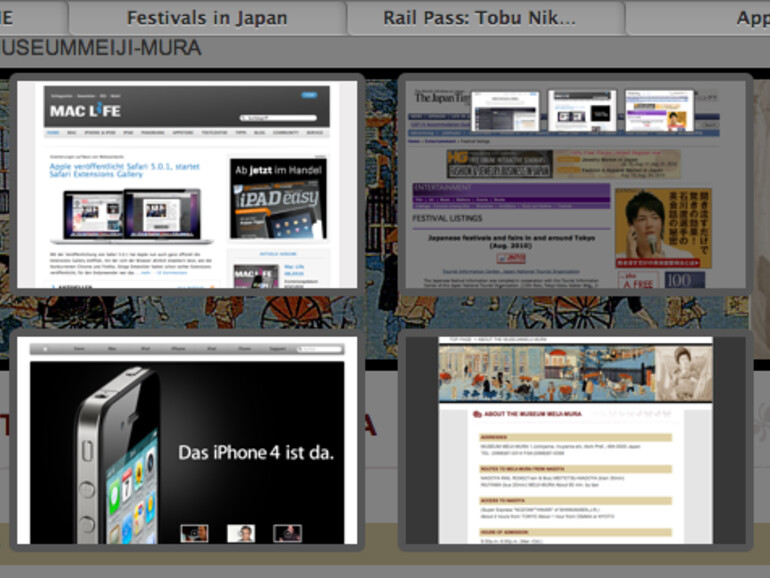Click the Mac Life magazine cover at thumbnail bottom
The height and width of the screenshot is (578, 770).
[x=256, y=276]
